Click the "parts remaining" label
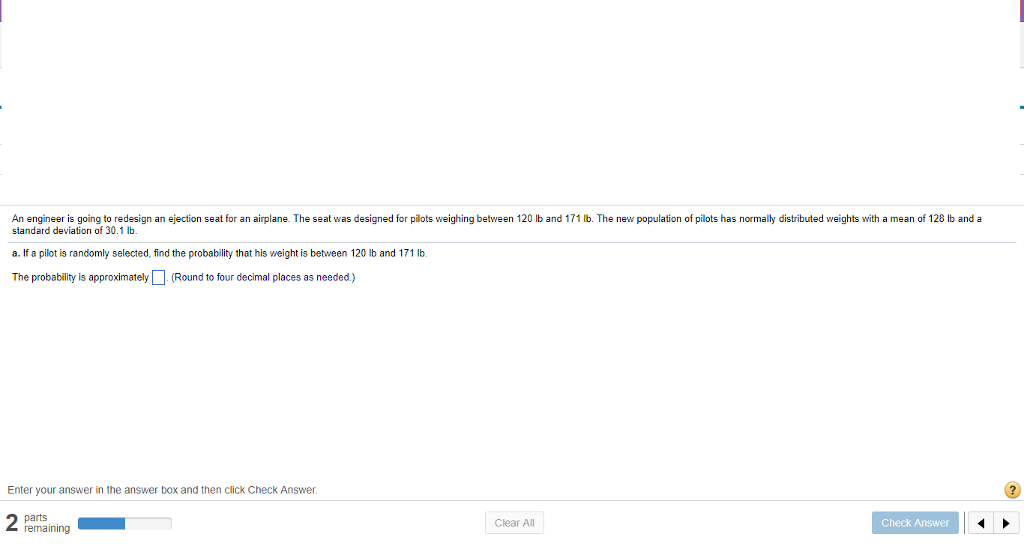 46,523
